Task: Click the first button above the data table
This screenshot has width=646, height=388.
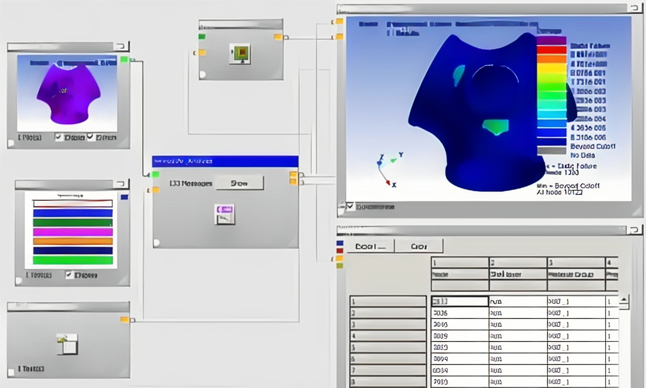Action: (x=370, y=246)
